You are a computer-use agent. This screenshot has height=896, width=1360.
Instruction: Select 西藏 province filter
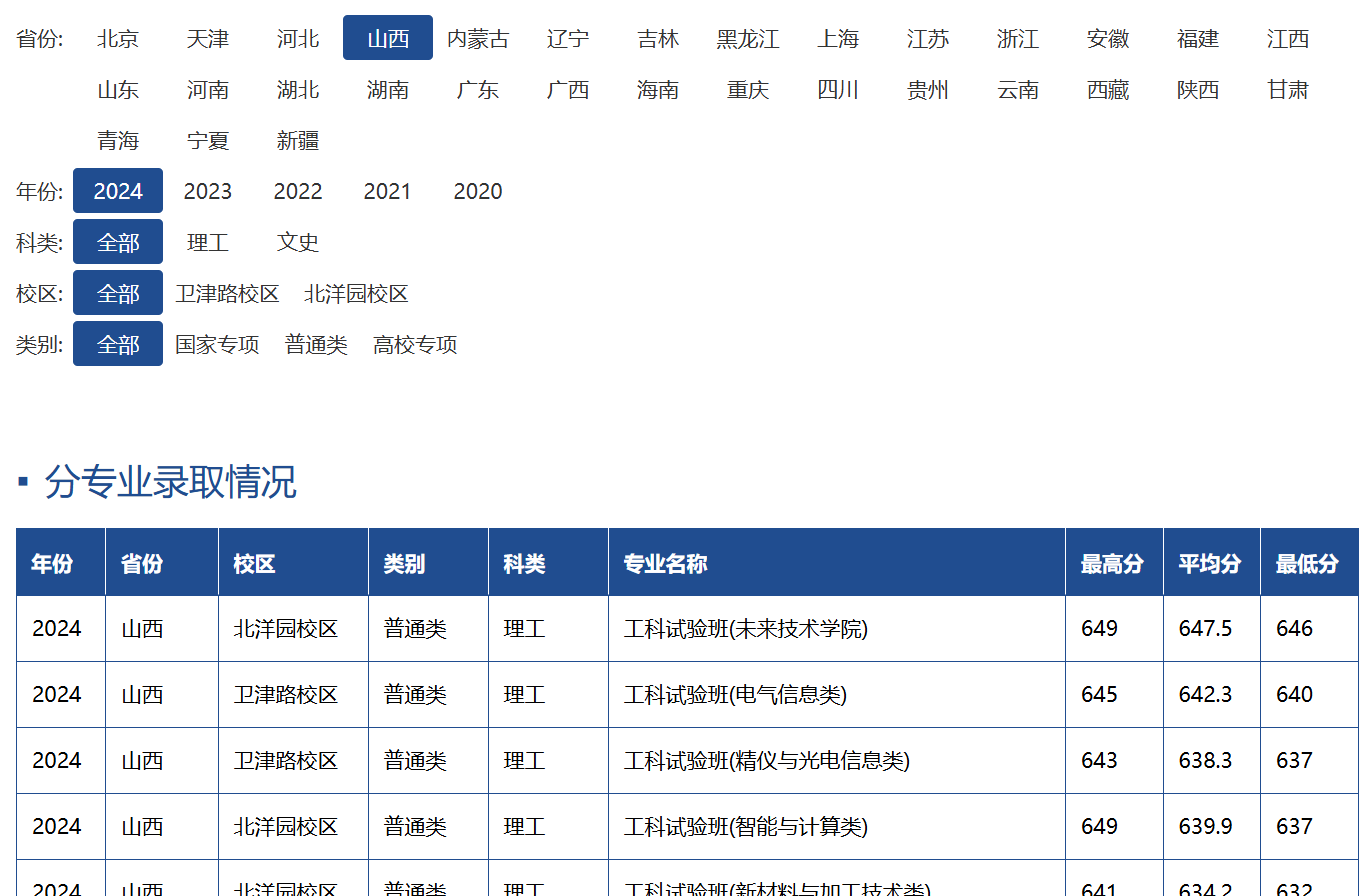[1108, 90]
